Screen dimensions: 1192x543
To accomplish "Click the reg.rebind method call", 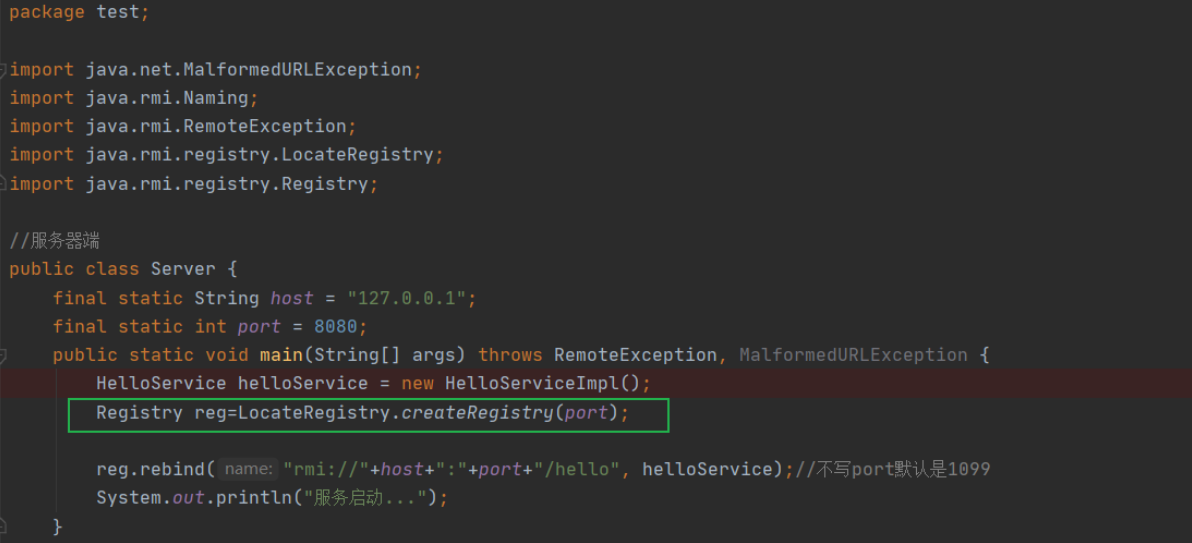I will click(x=151, y=469).
